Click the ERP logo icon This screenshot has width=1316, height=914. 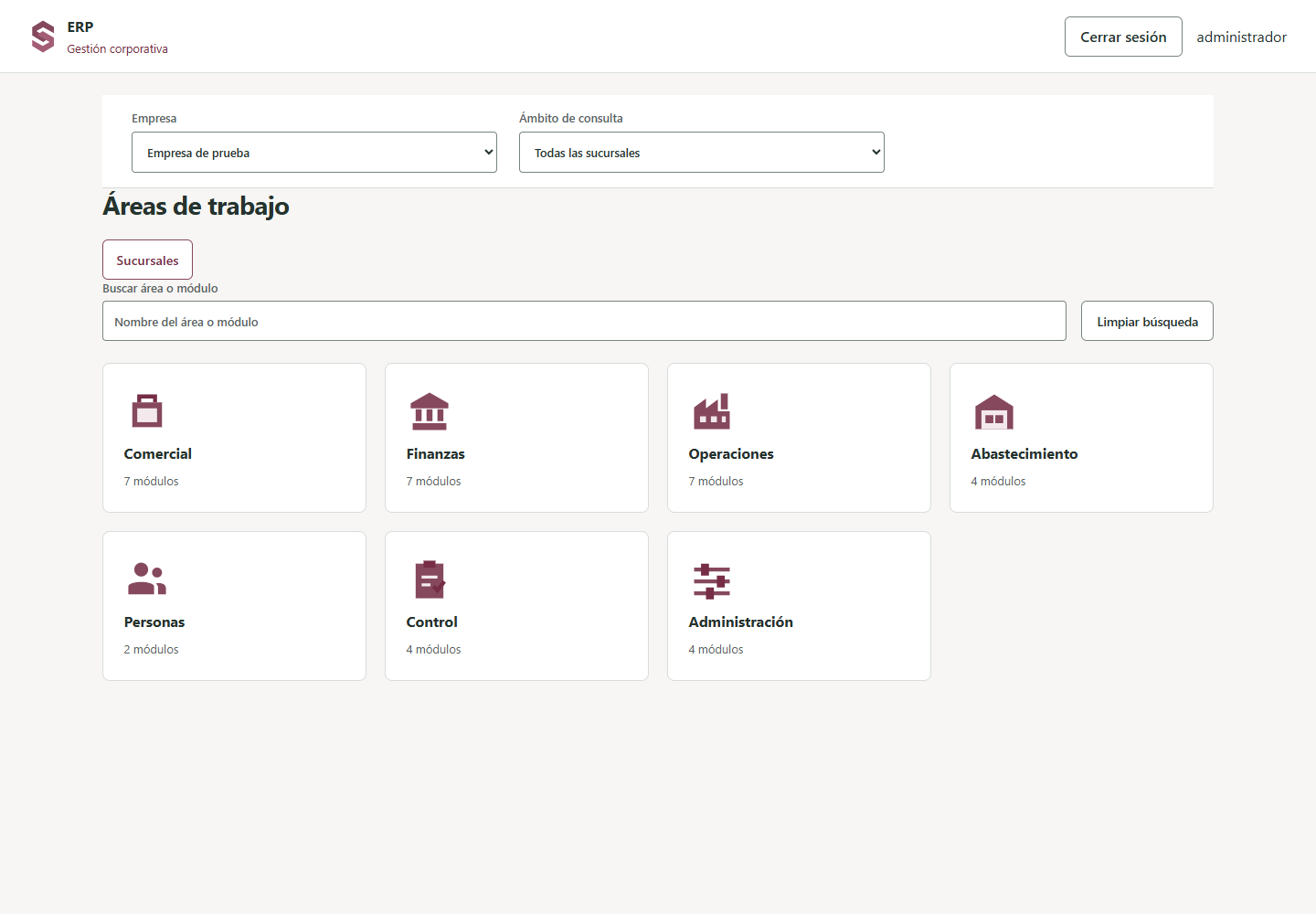pos(43,37)
